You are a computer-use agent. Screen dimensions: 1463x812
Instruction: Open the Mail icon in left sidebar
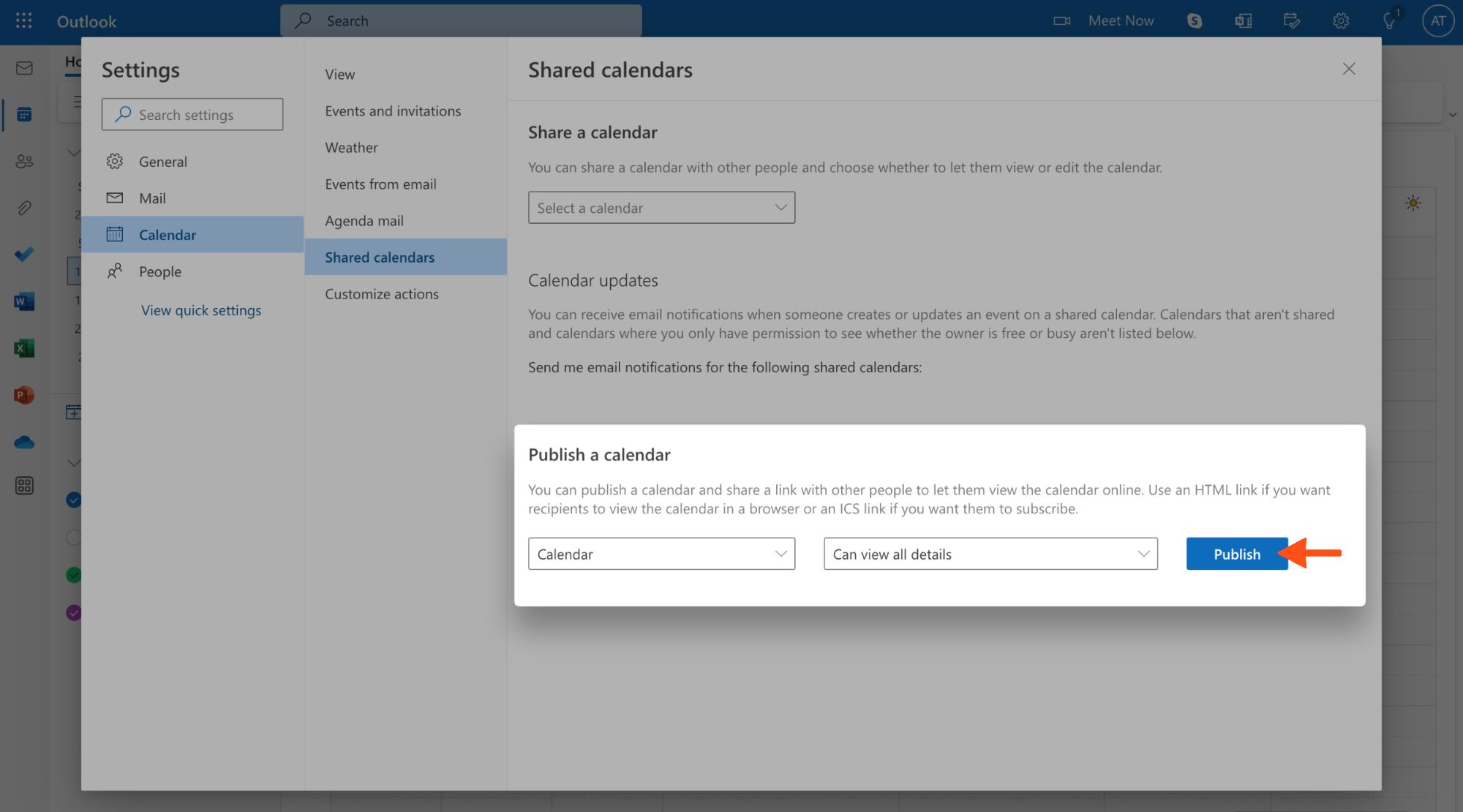point(24,68)
